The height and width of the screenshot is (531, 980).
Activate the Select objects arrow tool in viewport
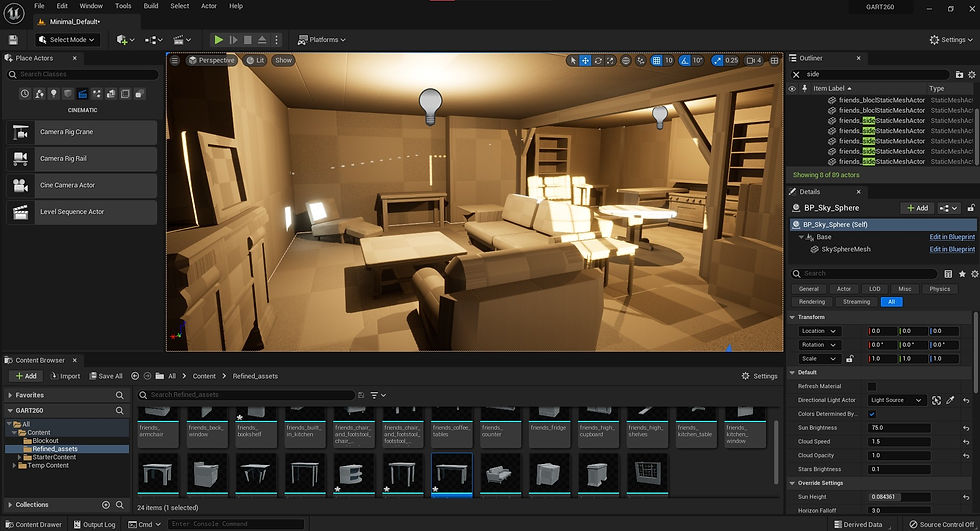pyautogui.click(x=572, y=61)
